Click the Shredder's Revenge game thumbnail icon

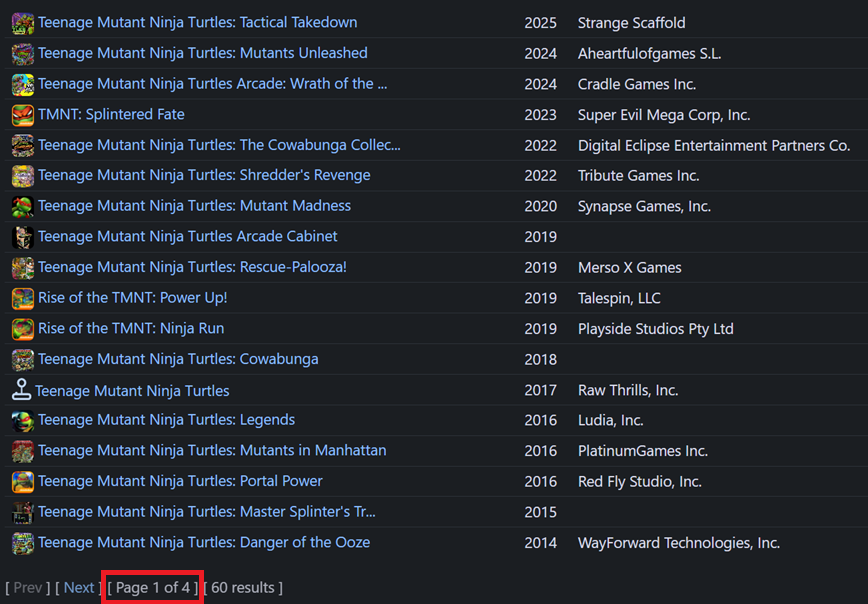pyautogui.click(x=23, y=176)
